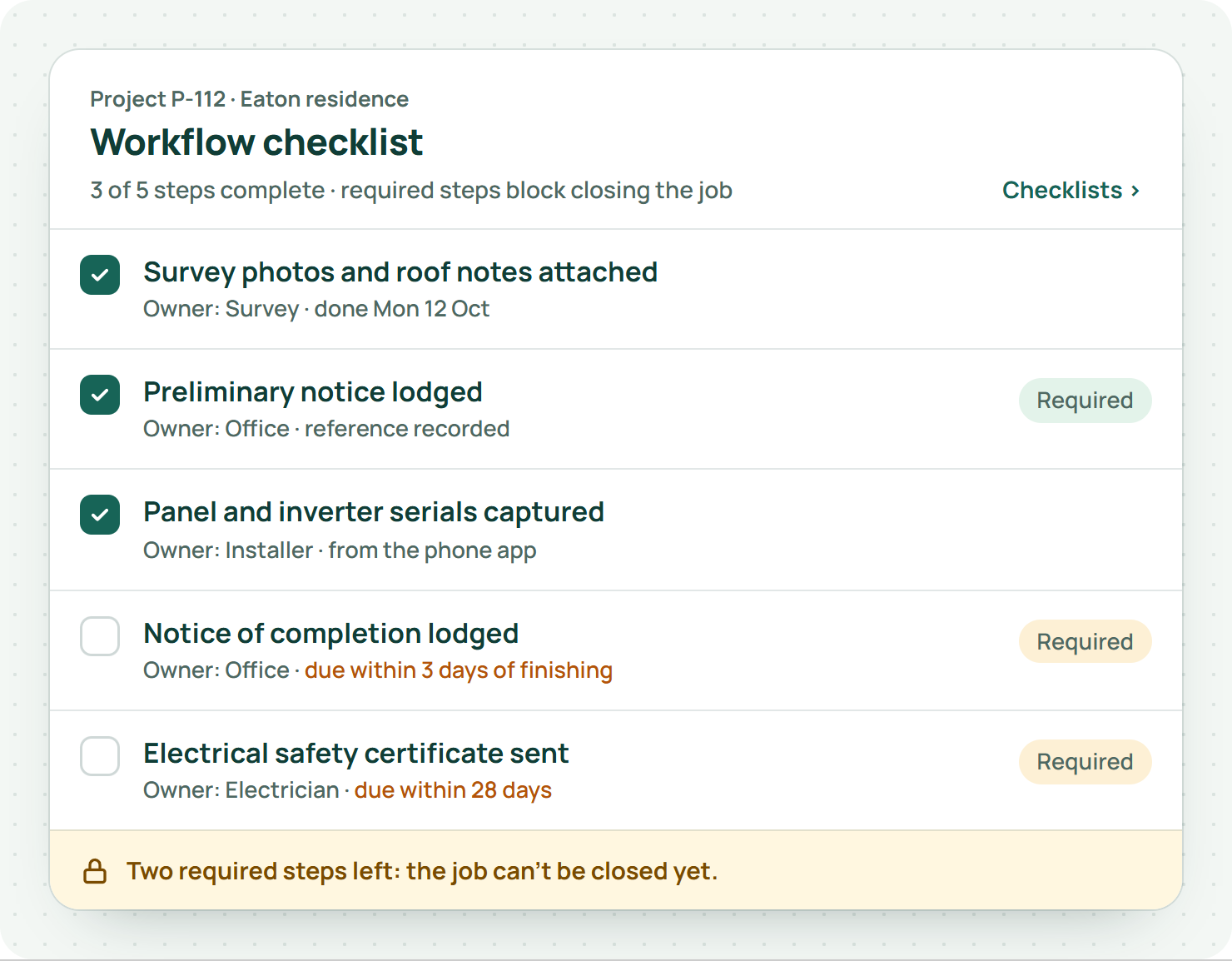Click the Owner: Survey done Mon 12 Oct line

tap(316, 309)
